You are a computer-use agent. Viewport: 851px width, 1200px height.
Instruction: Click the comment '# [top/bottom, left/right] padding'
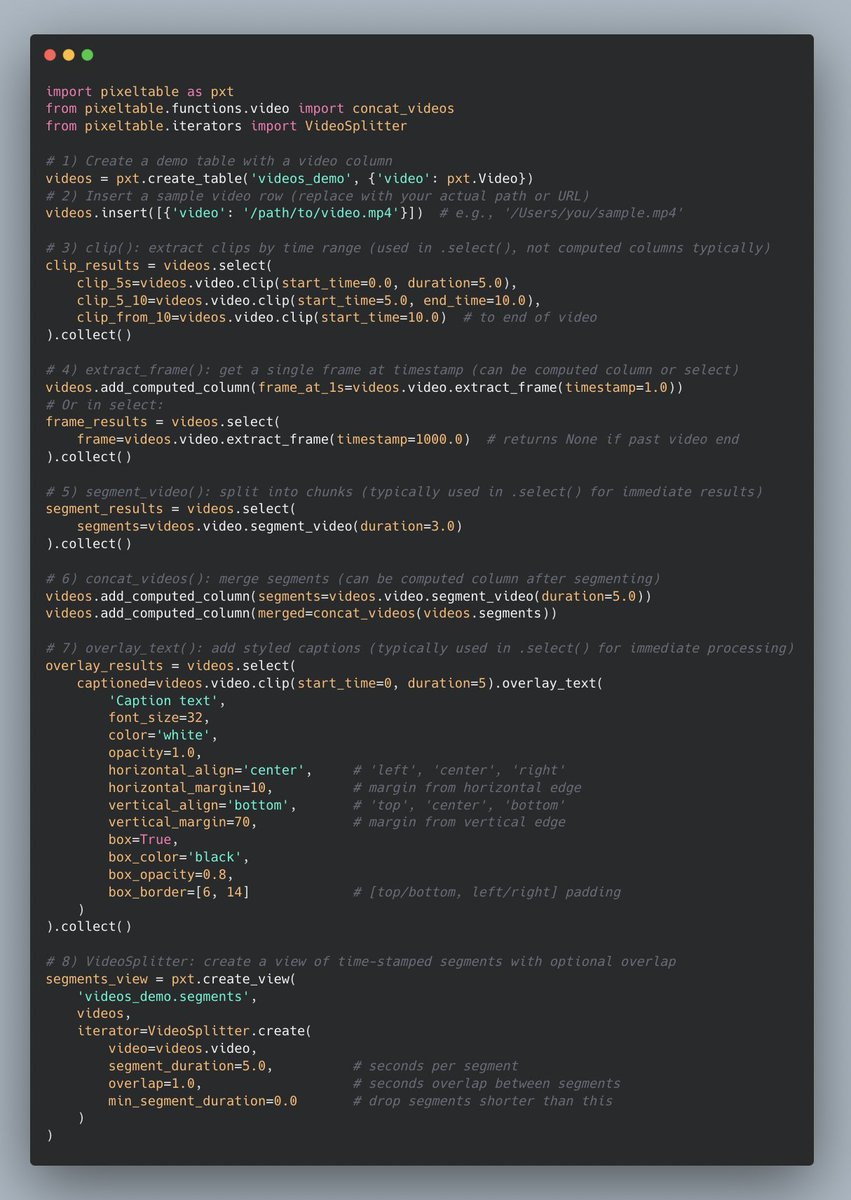click(x=486, y=892)
